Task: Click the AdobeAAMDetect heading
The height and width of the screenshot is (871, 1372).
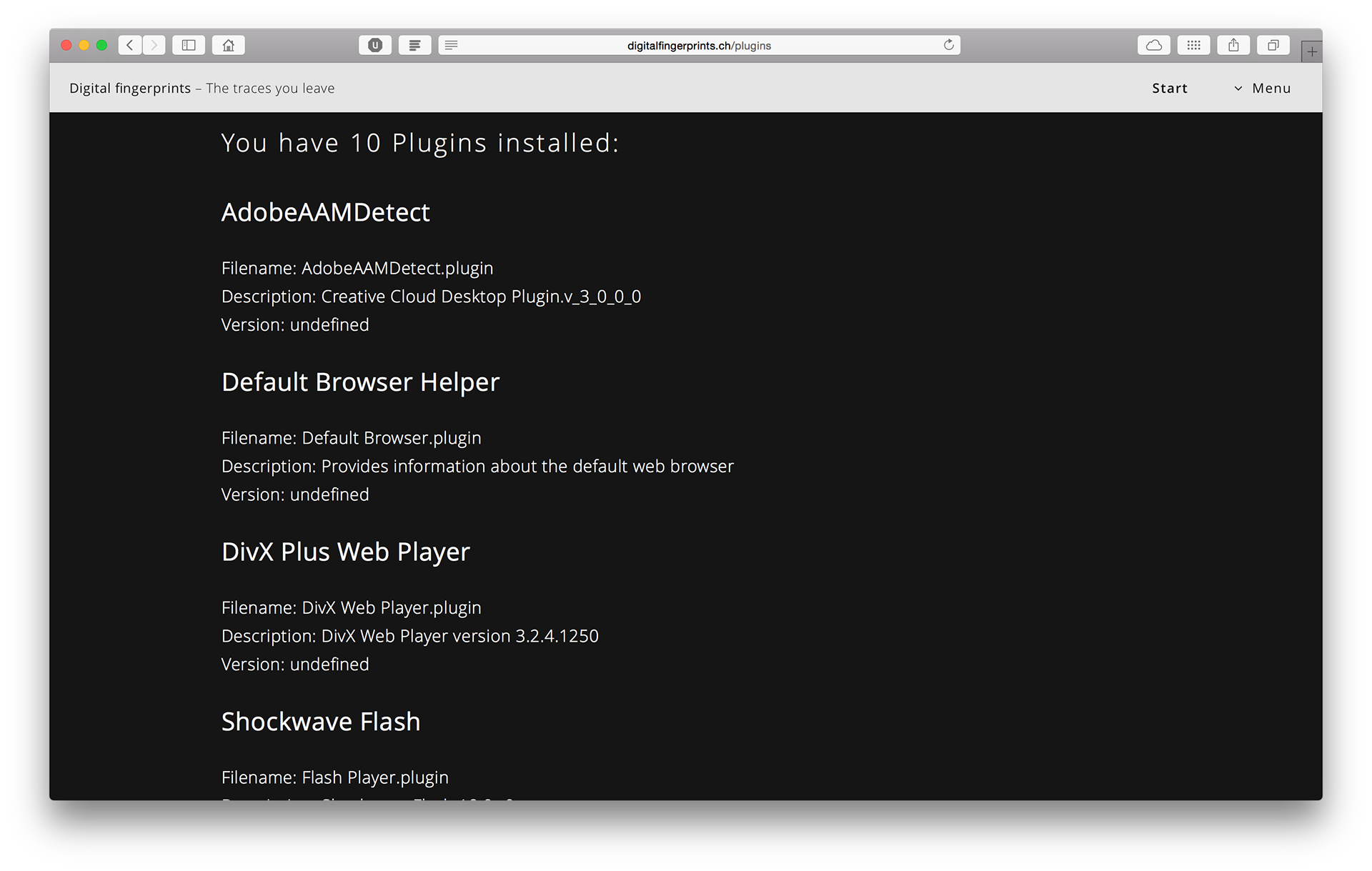Action: point(326,212)
